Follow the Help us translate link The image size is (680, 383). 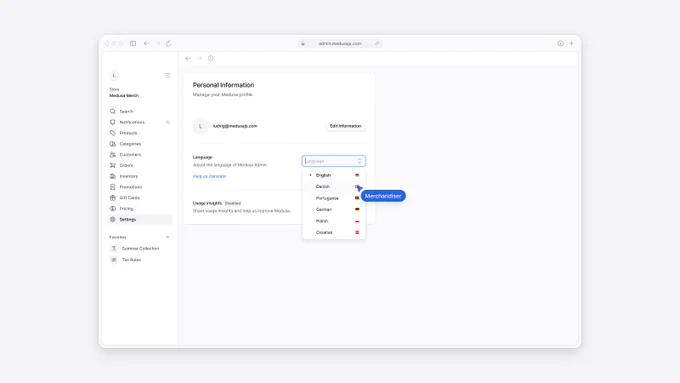pyautogui.click(x=209, y=177)
